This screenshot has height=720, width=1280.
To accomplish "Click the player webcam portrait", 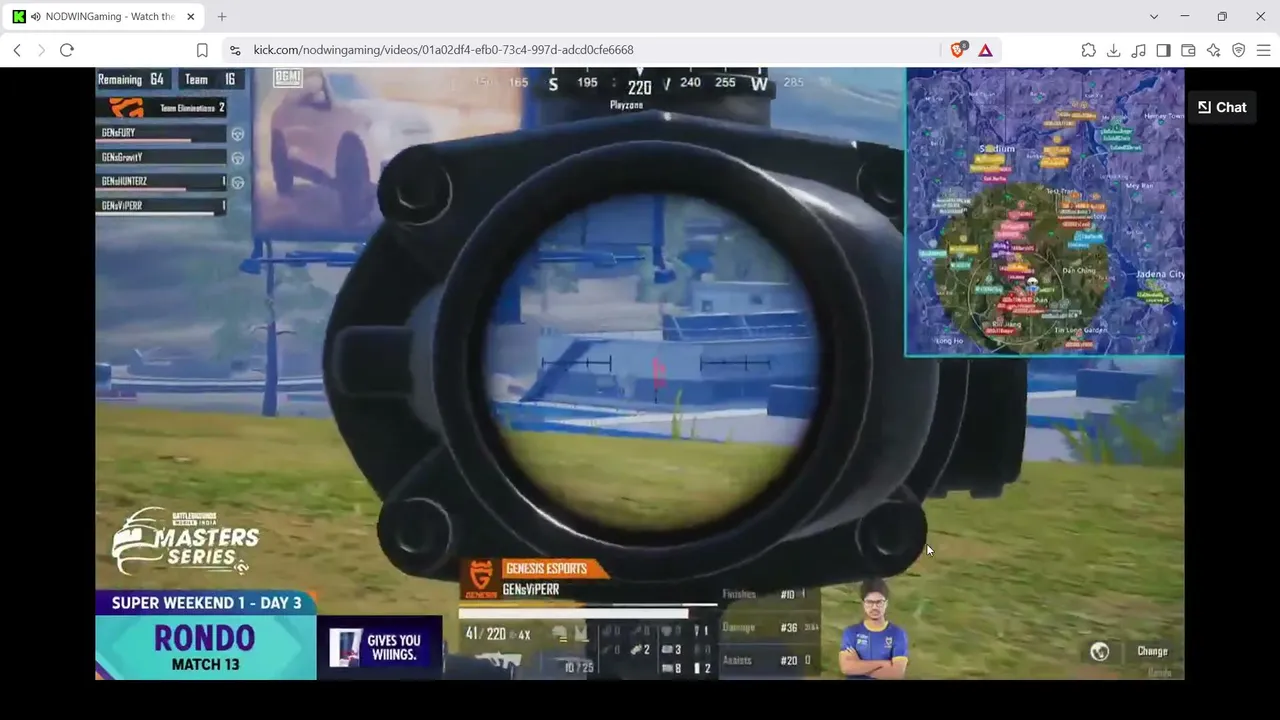I will (x=874, y=628).
